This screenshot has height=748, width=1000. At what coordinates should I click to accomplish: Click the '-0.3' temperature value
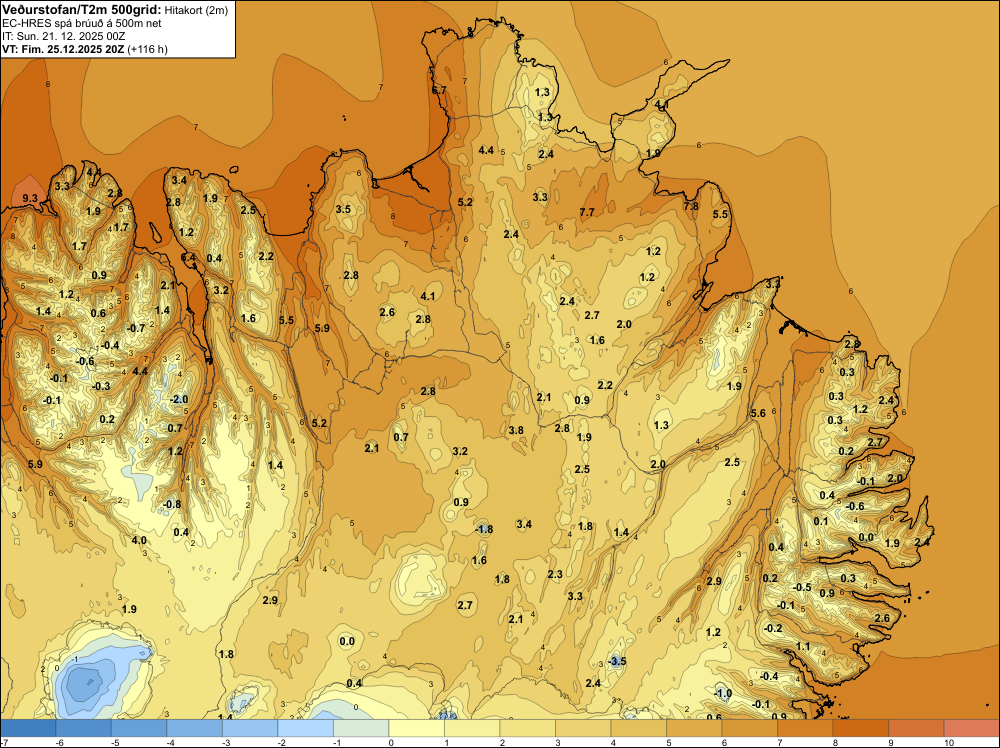tap(101, 386)
